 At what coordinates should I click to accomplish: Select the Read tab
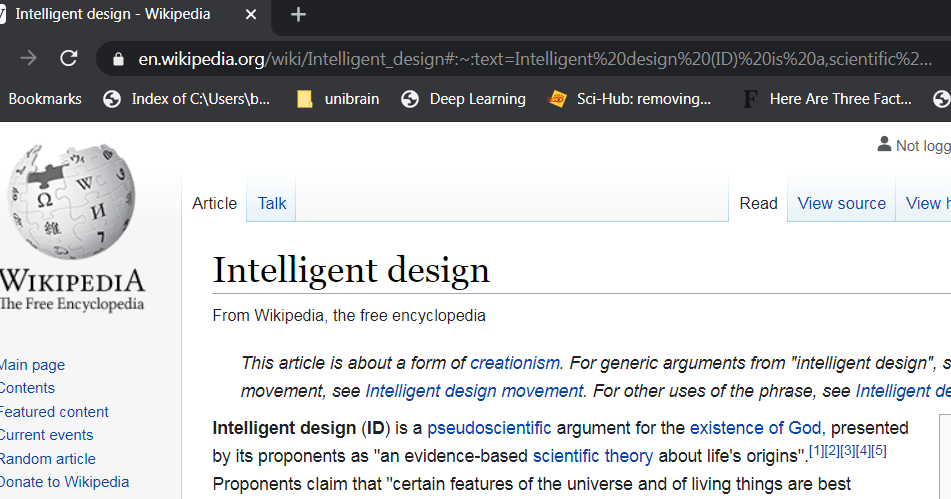point(758,203)
